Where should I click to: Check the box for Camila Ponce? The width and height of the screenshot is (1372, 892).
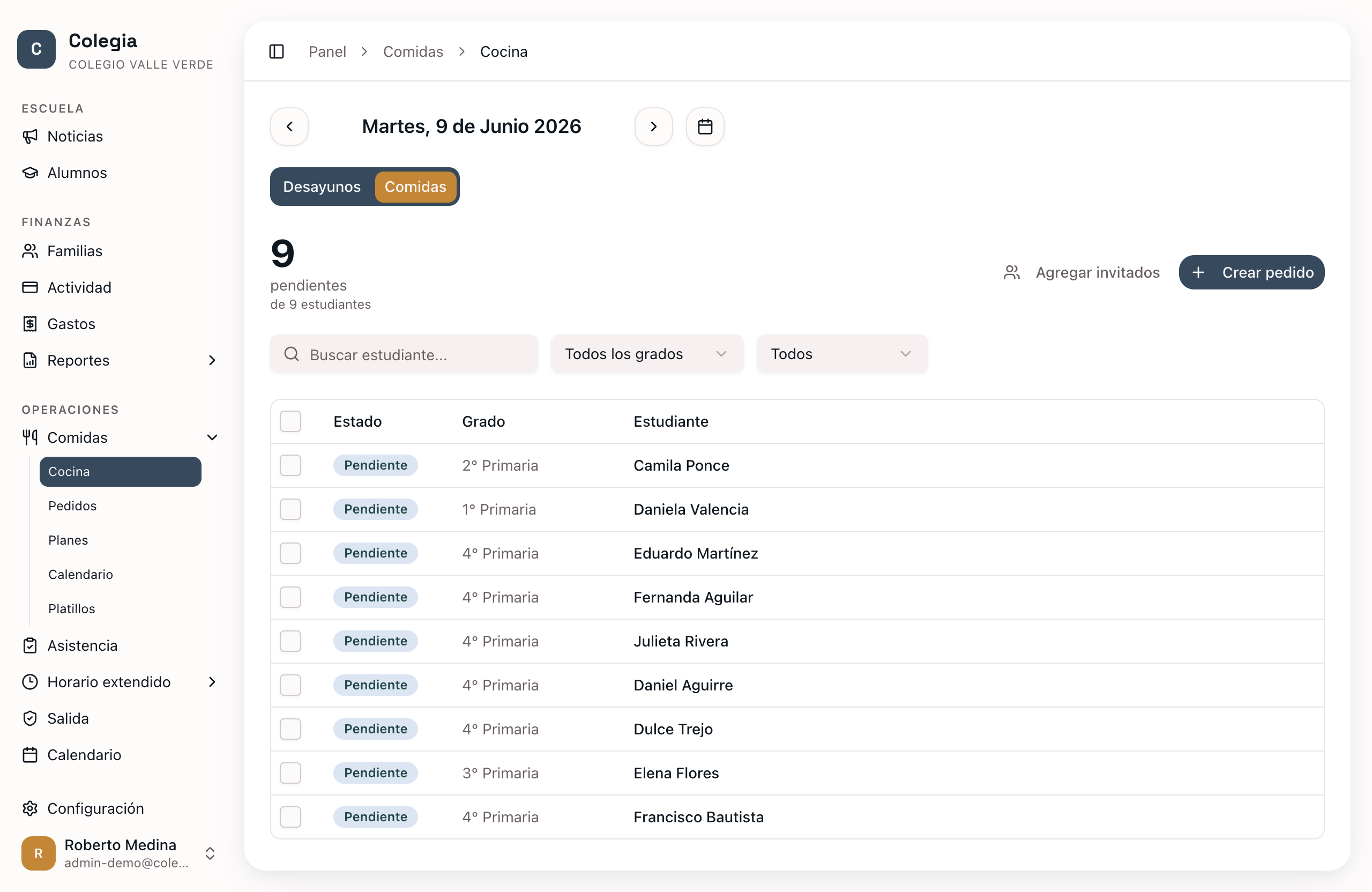point(290,465)
